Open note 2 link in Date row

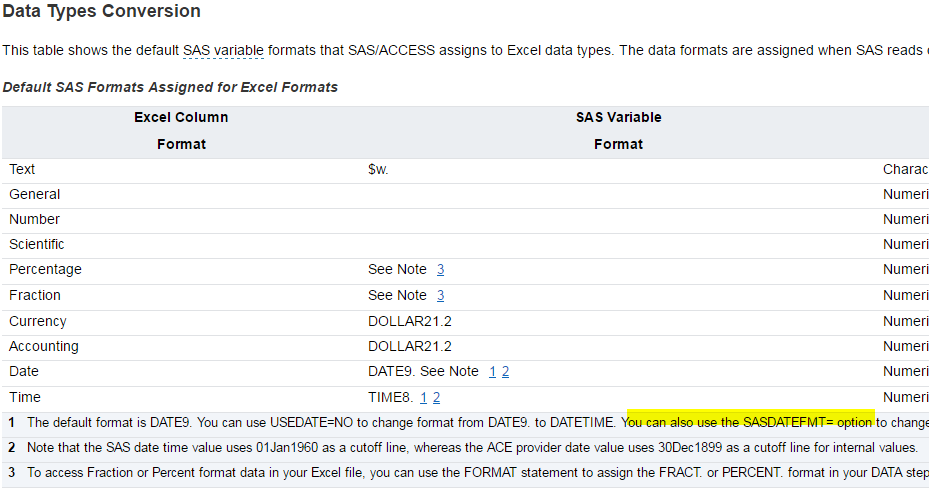coord(506,372)
